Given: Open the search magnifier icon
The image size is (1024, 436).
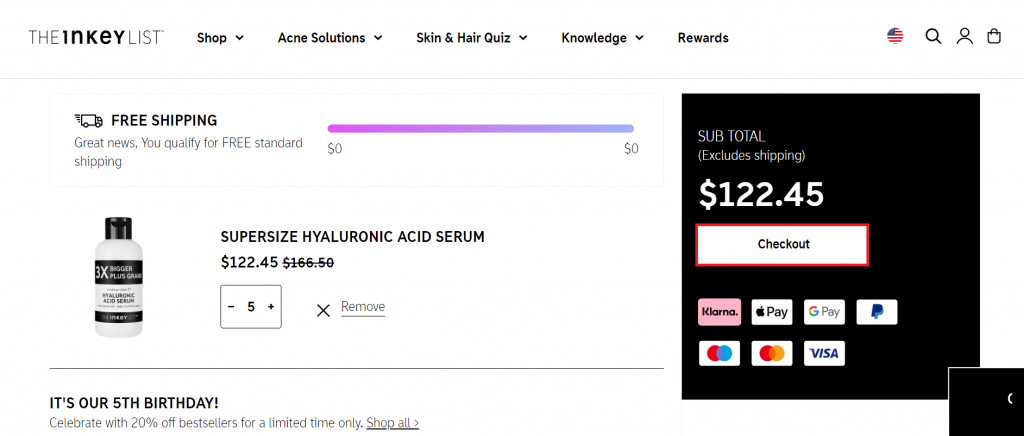Looking at the screenshot, I should click(x=933, y=37).
